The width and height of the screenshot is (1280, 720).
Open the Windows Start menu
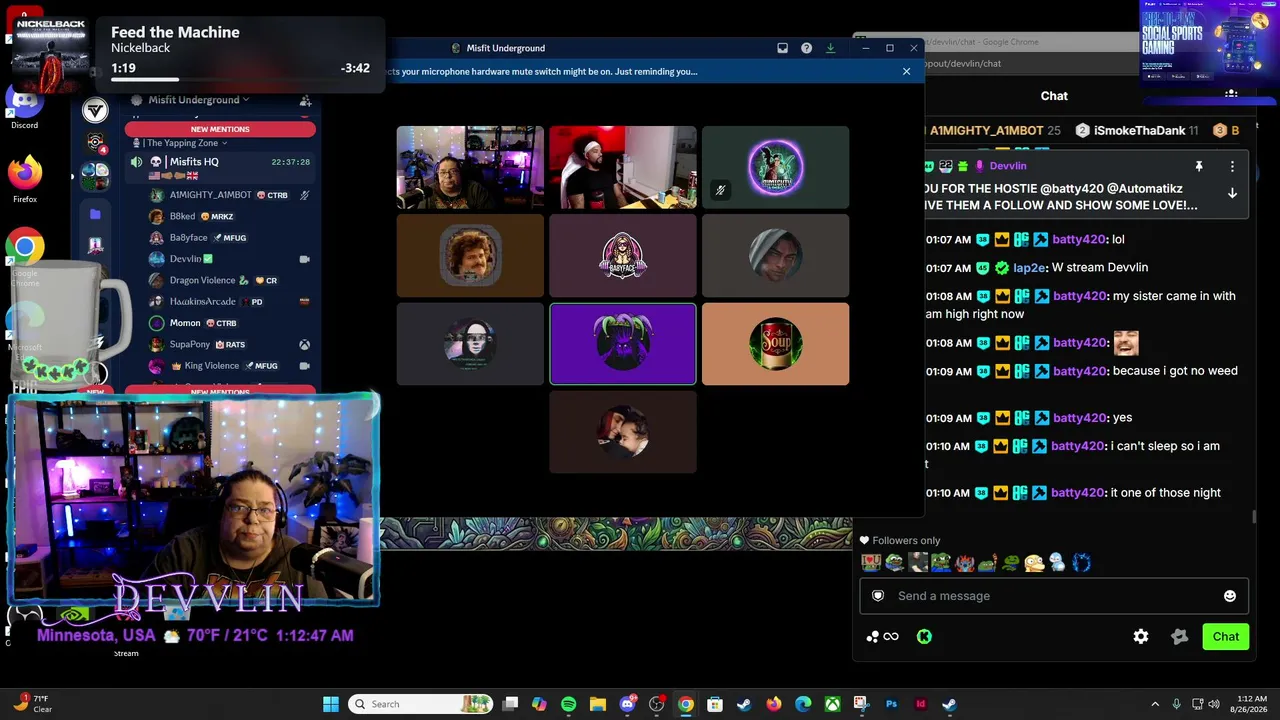coord(330,704)
